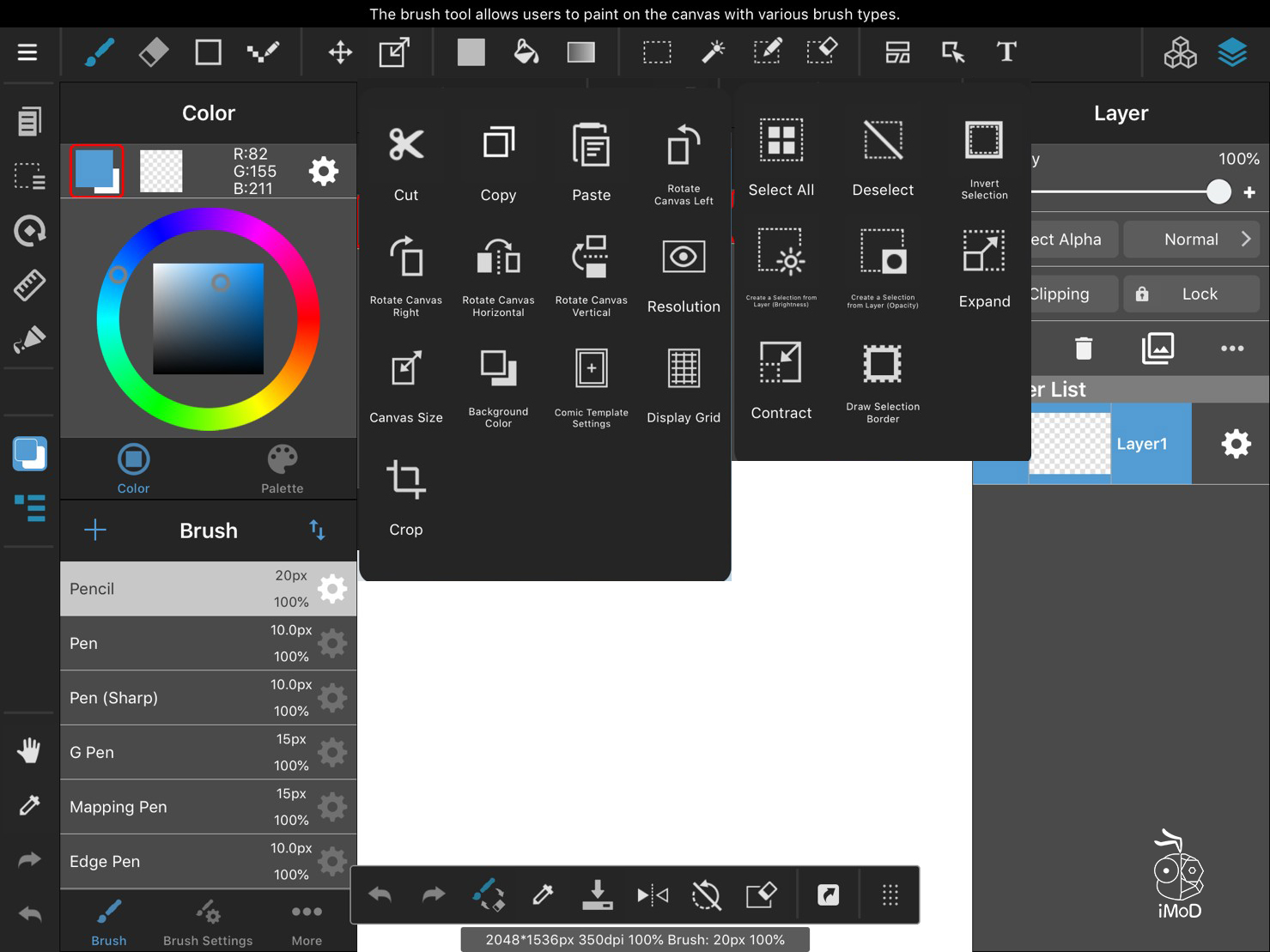Expand layer options with three dots

(1231, 349)
